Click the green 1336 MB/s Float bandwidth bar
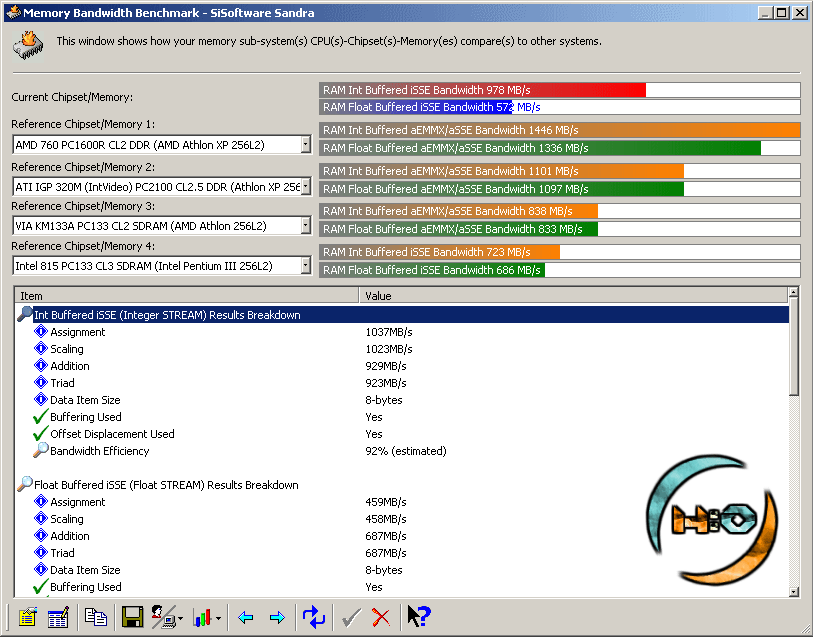This screenshot has width=813, height=637. point(540,148)
